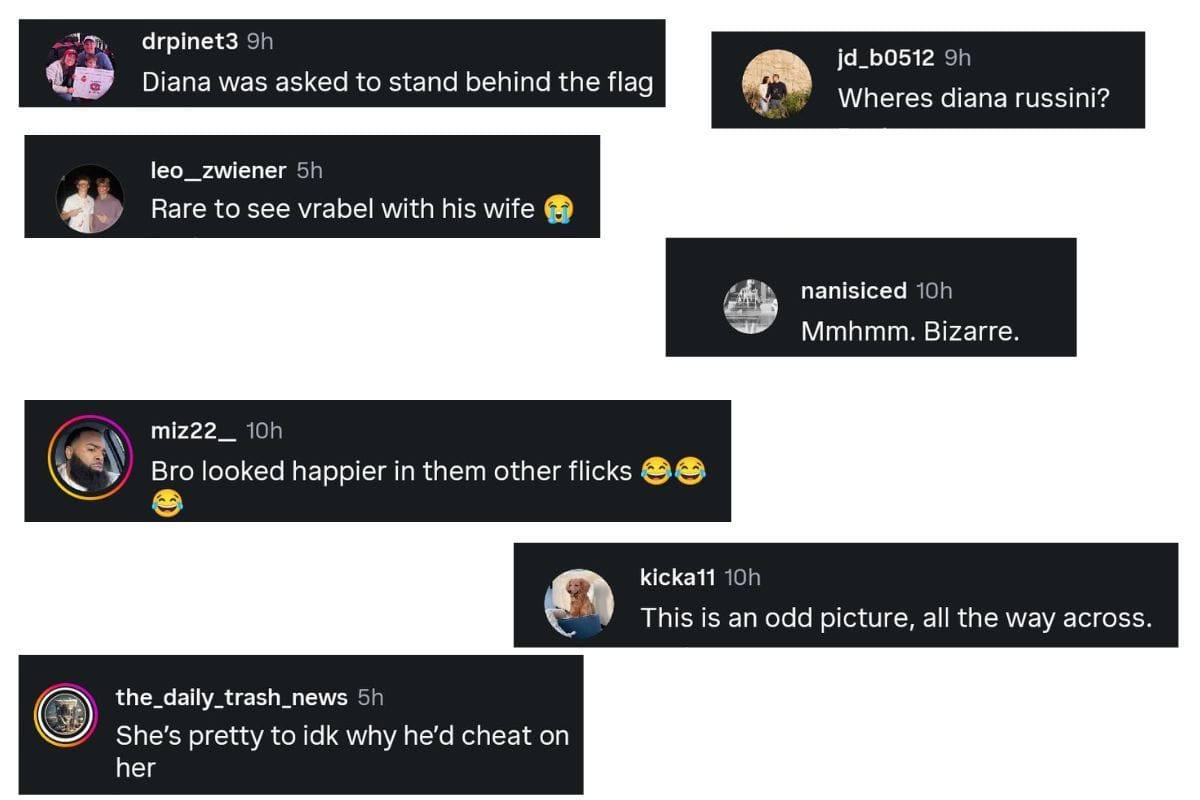
Task: Select the 'Diana was asked to stand' comment
Action: (x=397, y=82)
